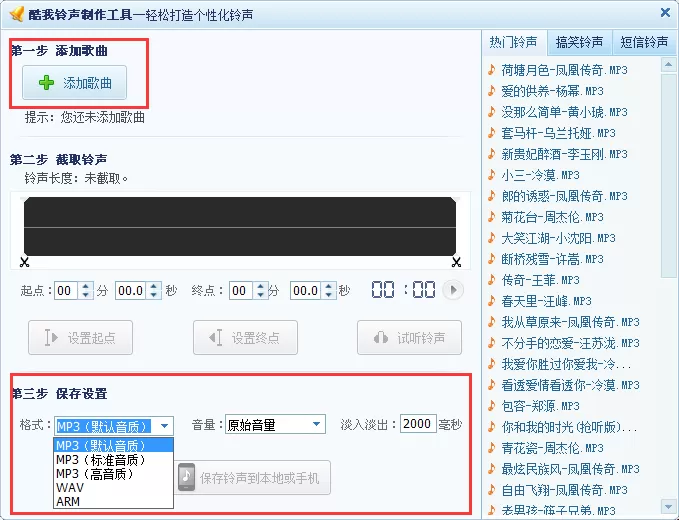
Task: Increase 终点 seconds with the up arrow
Action: 329,286
